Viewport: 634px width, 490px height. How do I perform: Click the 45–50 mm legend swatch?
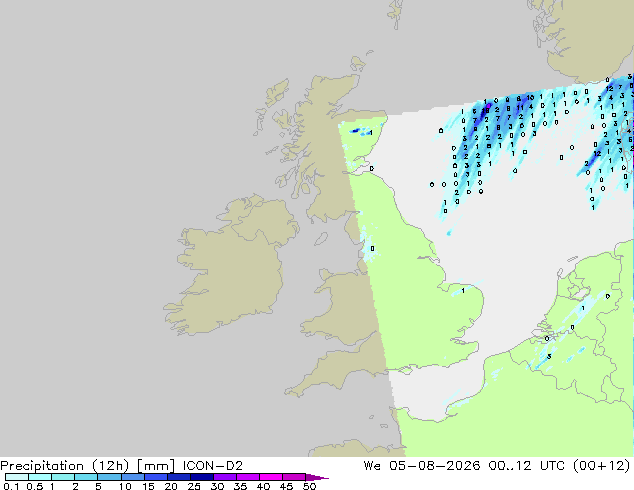[x=293, y=477]
